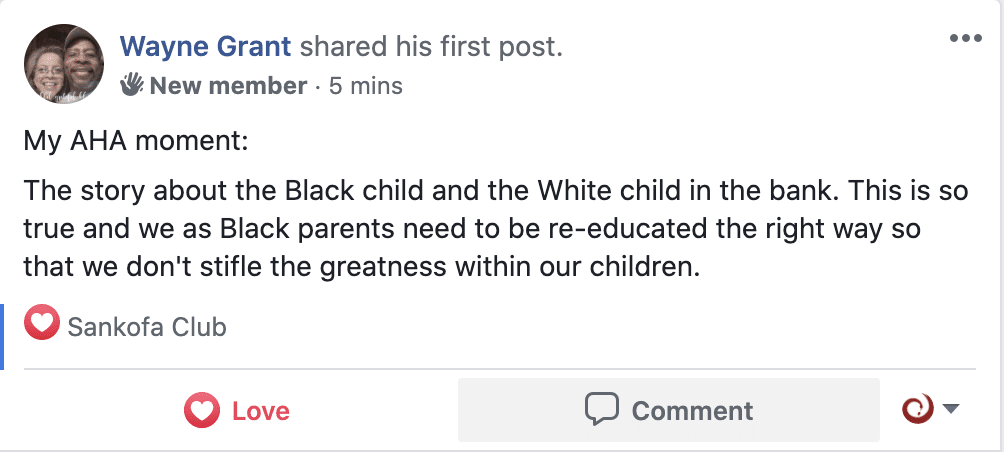
Task: Toggle the Love reaction text label
Action: [x=261, y=410]
